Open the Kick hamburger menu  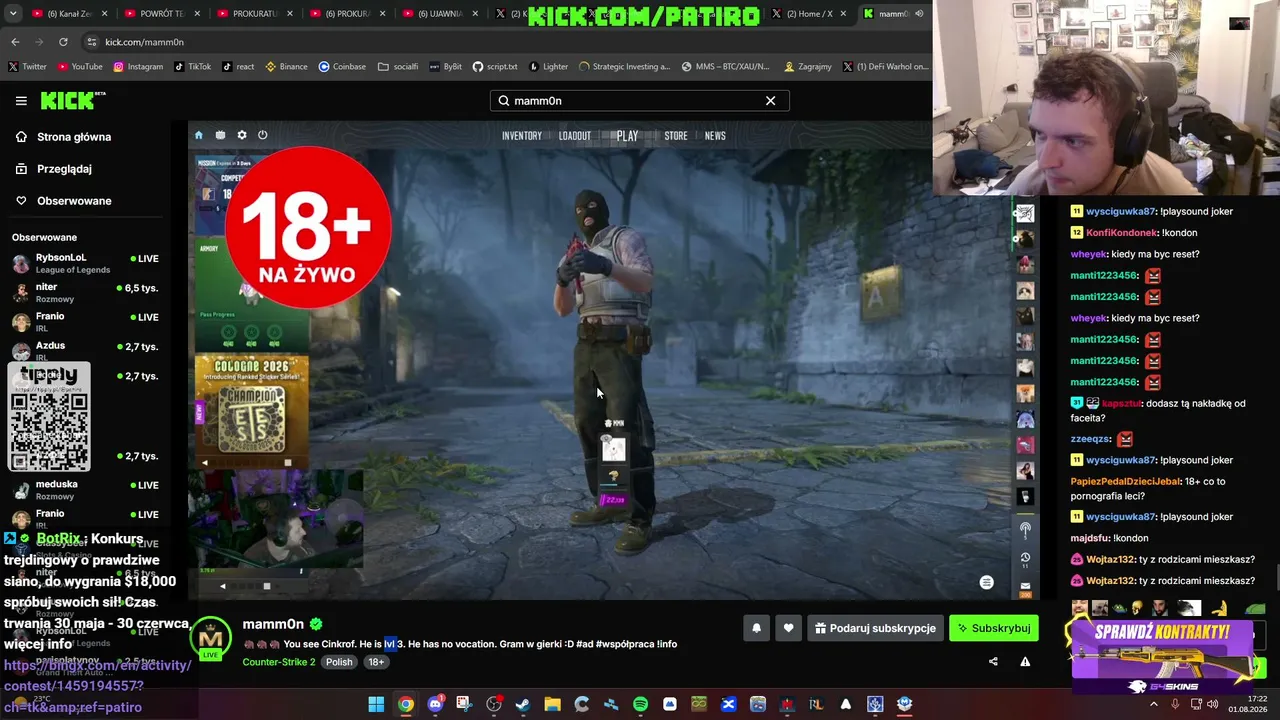pyautogui.click(x=21, y=101)
